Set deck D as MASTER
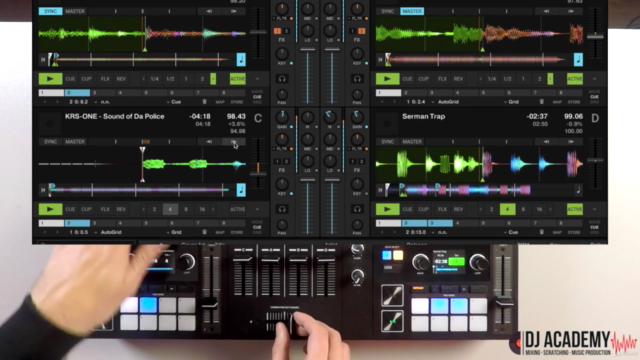The width and height of the screenshot is (640, 360). 412,142
